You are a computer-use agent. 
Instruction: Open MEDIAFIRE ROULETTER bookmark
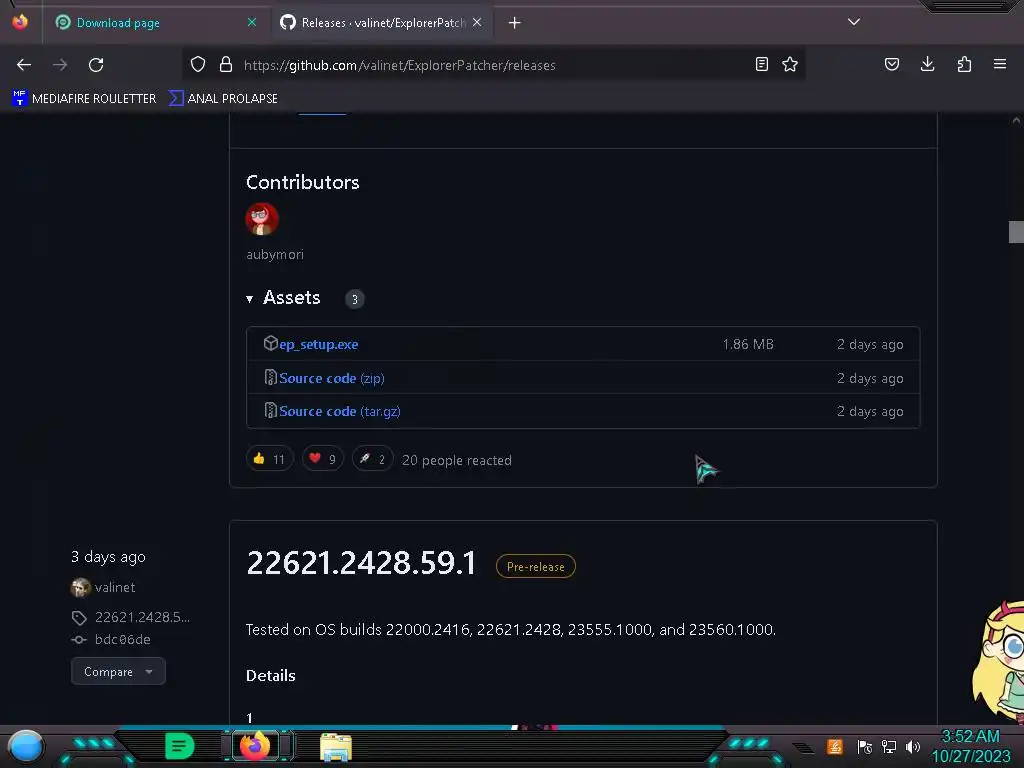point(84,99)
